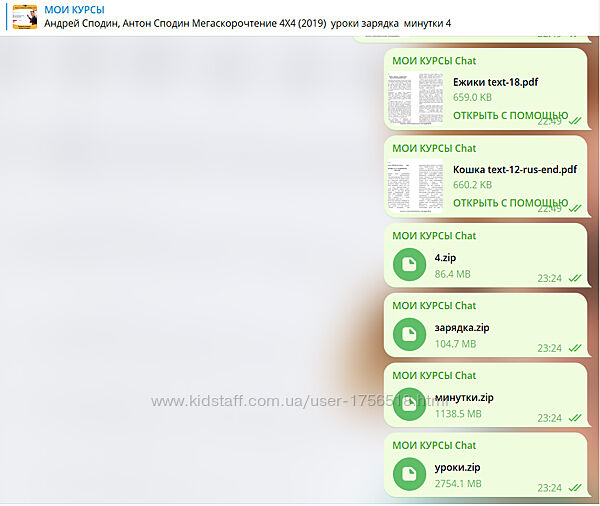
Task: Click sender name above 4.zip message
Action: pos(434,236)
